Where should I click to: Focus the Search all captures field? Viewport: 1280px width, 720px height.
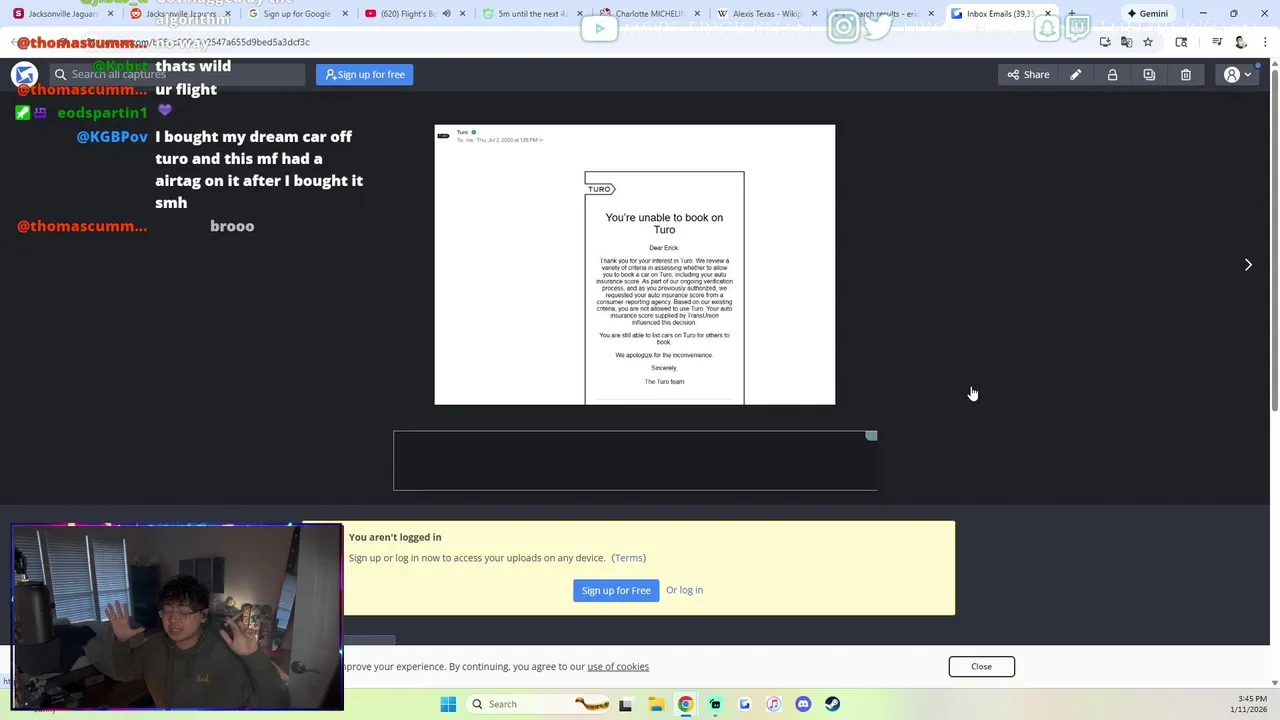pyautogui.click(x=178, y=74)
